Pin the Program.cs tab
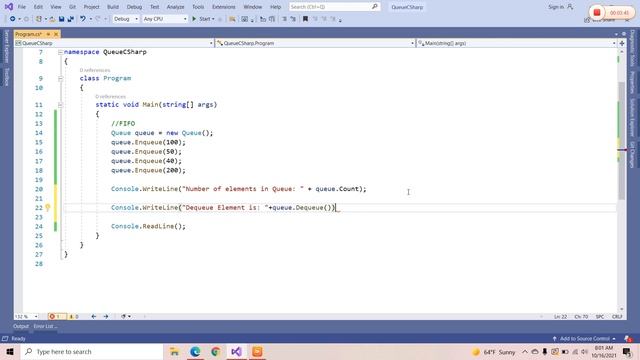 coord(48,34)
